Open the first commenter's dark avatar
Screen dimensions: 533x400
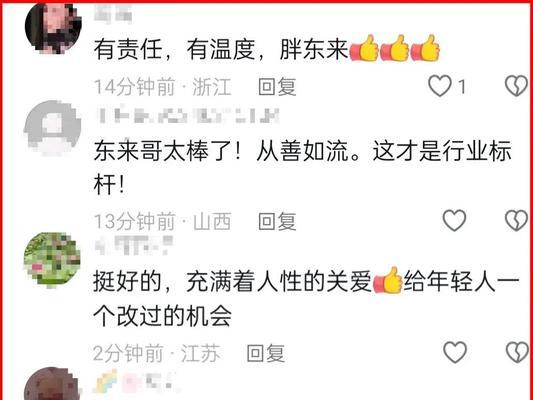53,28
